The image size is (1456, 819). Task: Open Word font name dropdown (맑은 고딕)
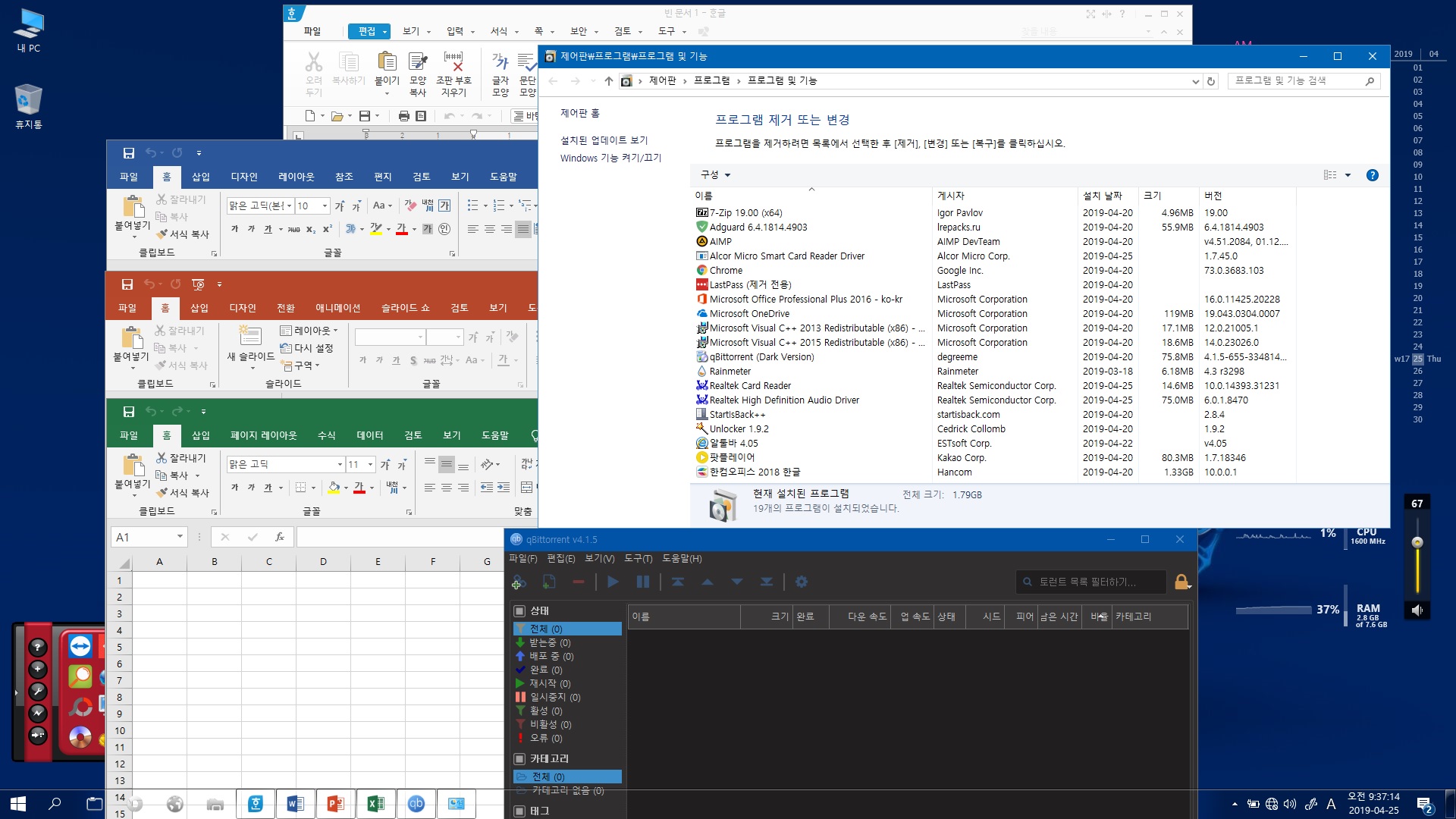coord(289,206)
